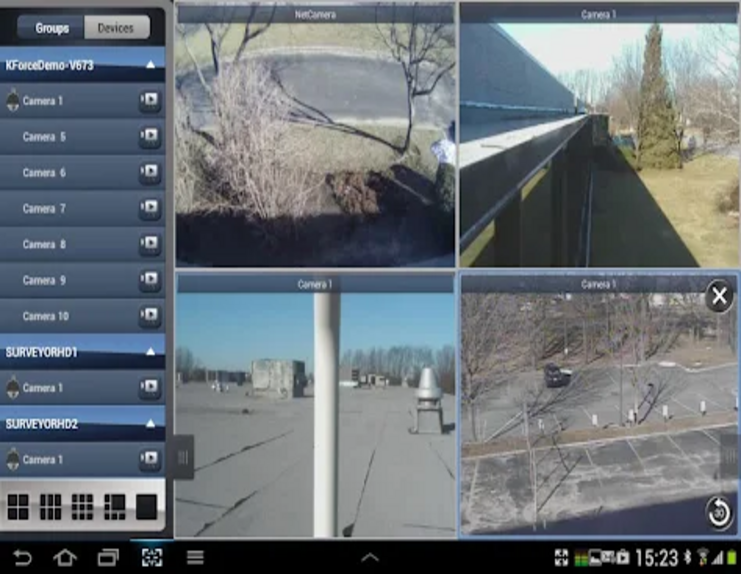Play Camera 5 stream via its play icon
The image size is (741, 574).
[x=149, y=137]
